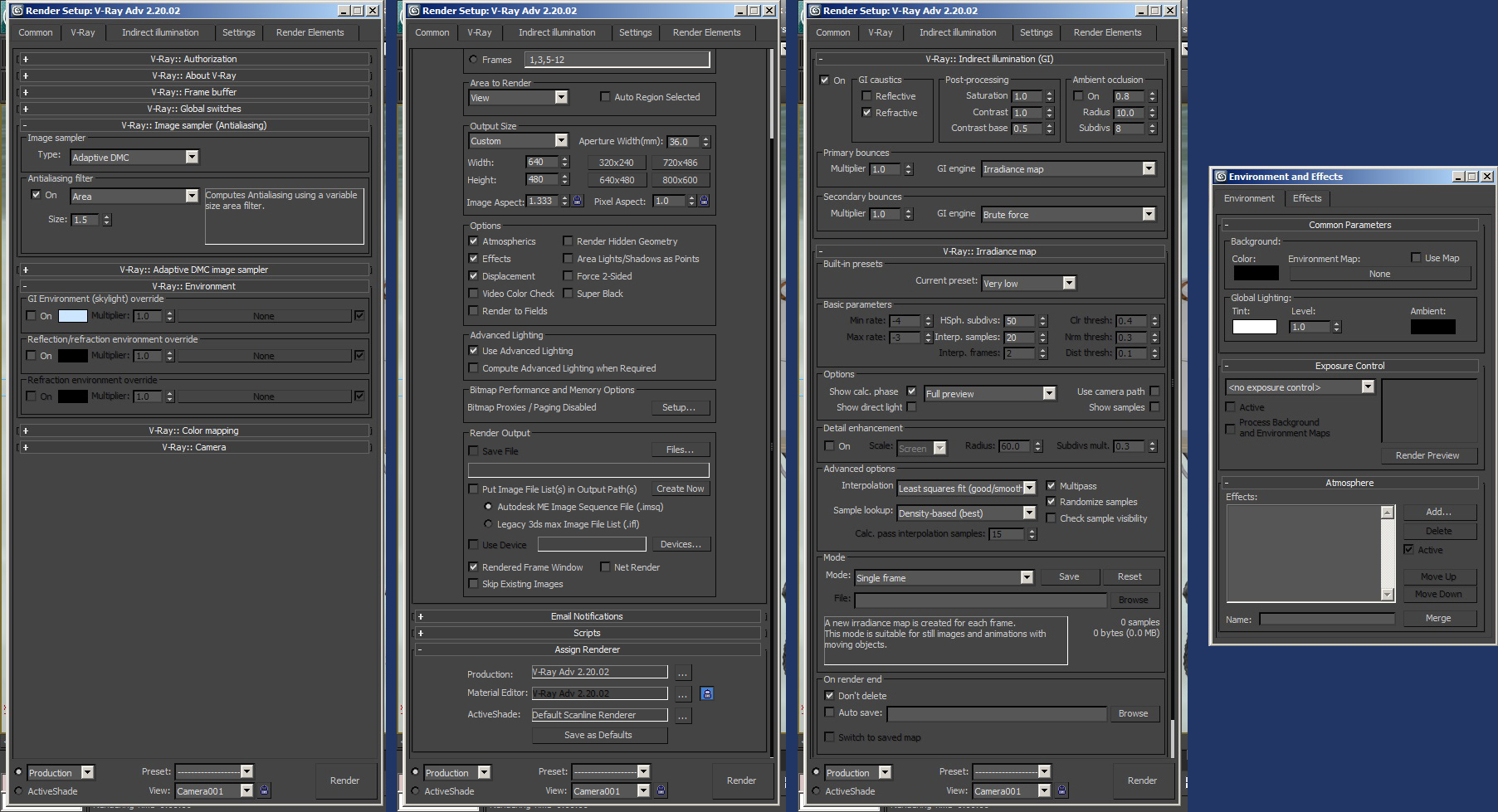Uncheck Atmospherics in the Options group
The height and width of the screenshot is (812, 1498).
(x=473, y=241)
